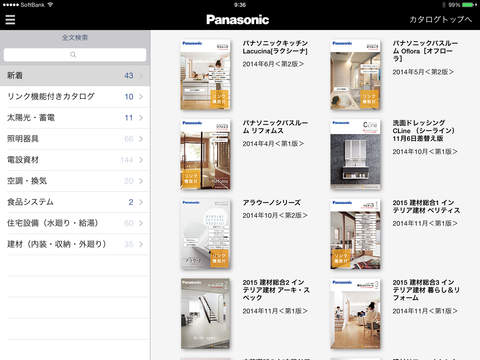Viewport: 480px width, 360px height.
Task: Expand the 照明器具 category chevron
Action: tap(141, 139)
